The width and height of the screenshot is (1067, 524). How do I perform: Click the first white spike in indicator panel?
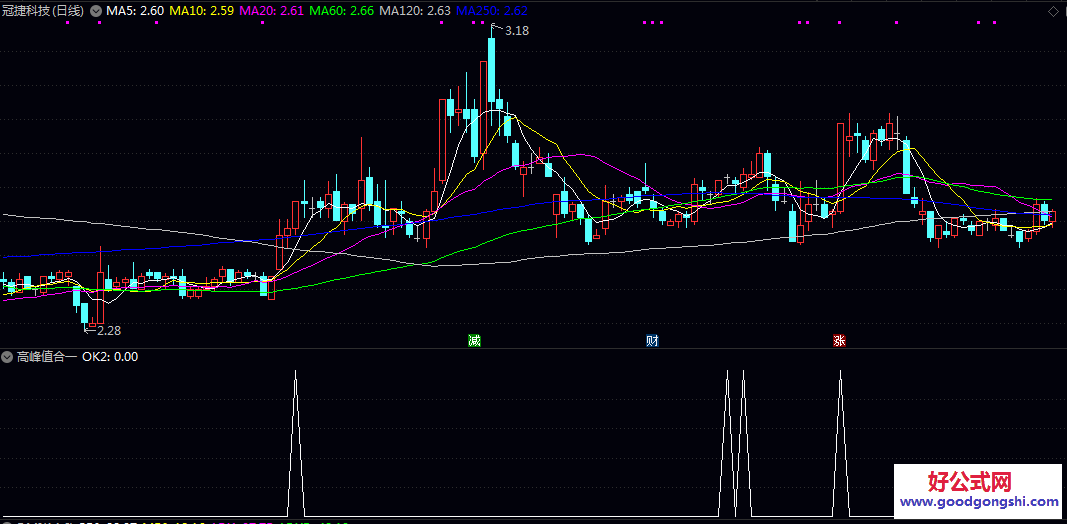click(295, 440)
